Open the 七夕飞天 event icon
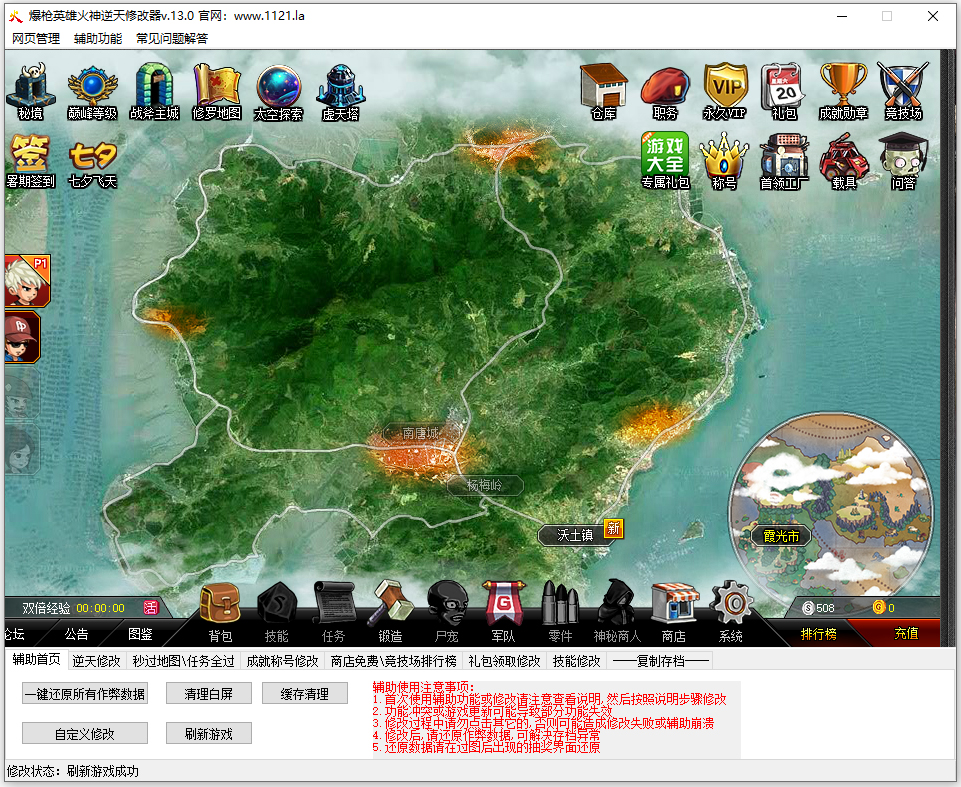Screen dimensions: 961x787 click(x=93, y=164)
